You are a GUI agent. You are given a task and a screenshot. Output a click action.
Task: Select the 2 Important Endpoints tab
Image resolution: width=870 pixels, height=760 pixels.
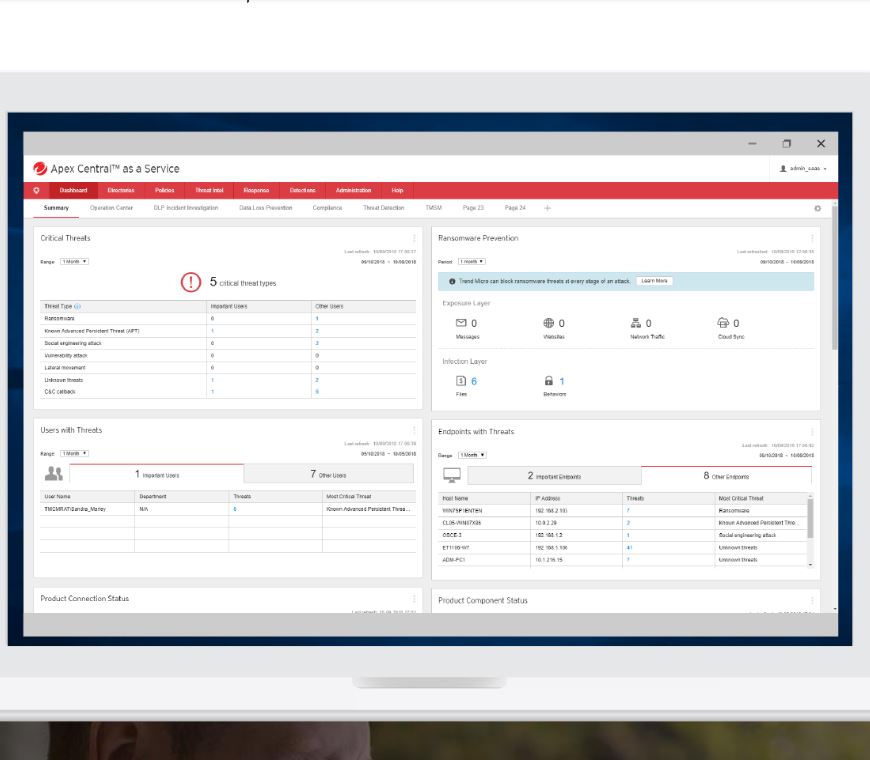(554, 476)
